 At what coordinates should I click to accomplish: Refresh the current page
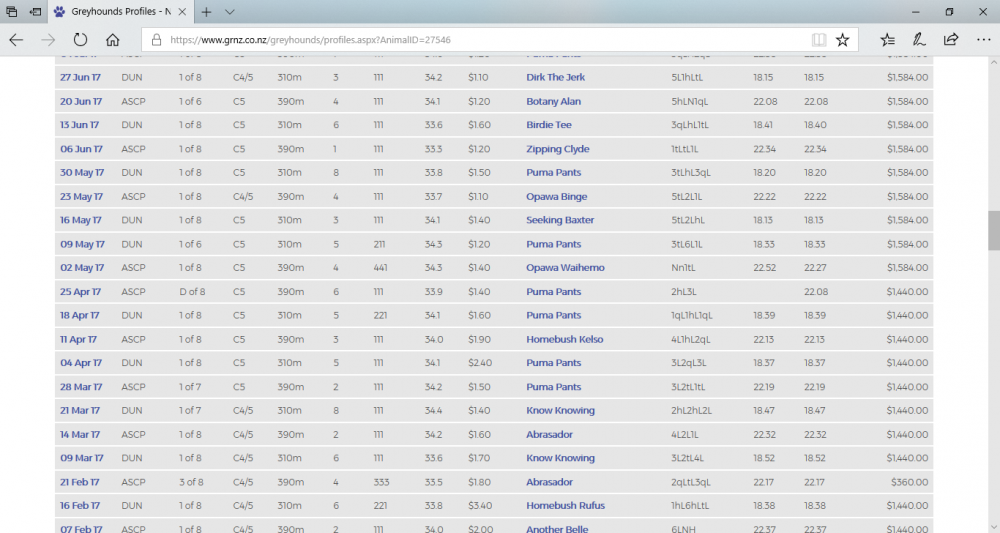pyautogui.click(x=80, y=40)
